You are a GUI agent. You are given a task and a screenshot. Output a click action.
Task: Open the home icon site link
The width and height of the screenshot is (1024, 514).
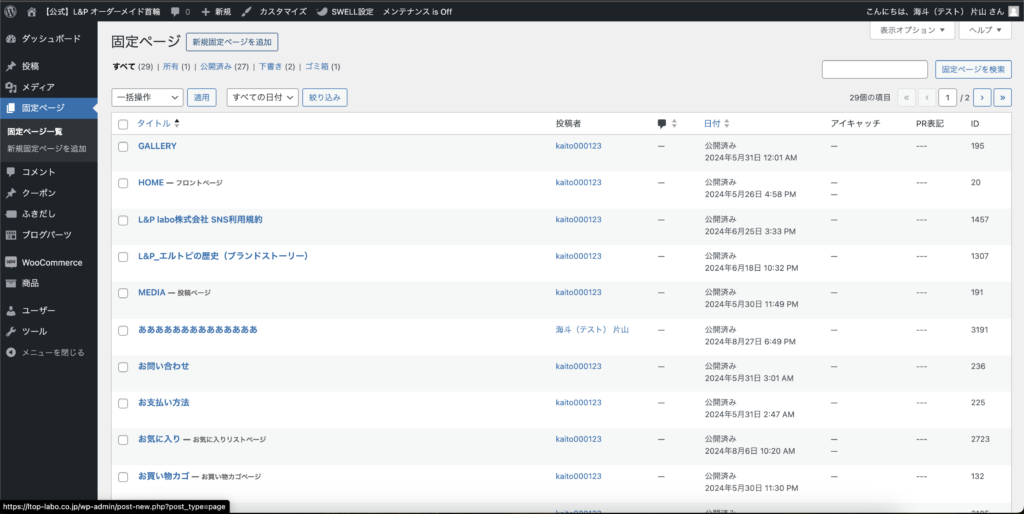tap(32, 11)
